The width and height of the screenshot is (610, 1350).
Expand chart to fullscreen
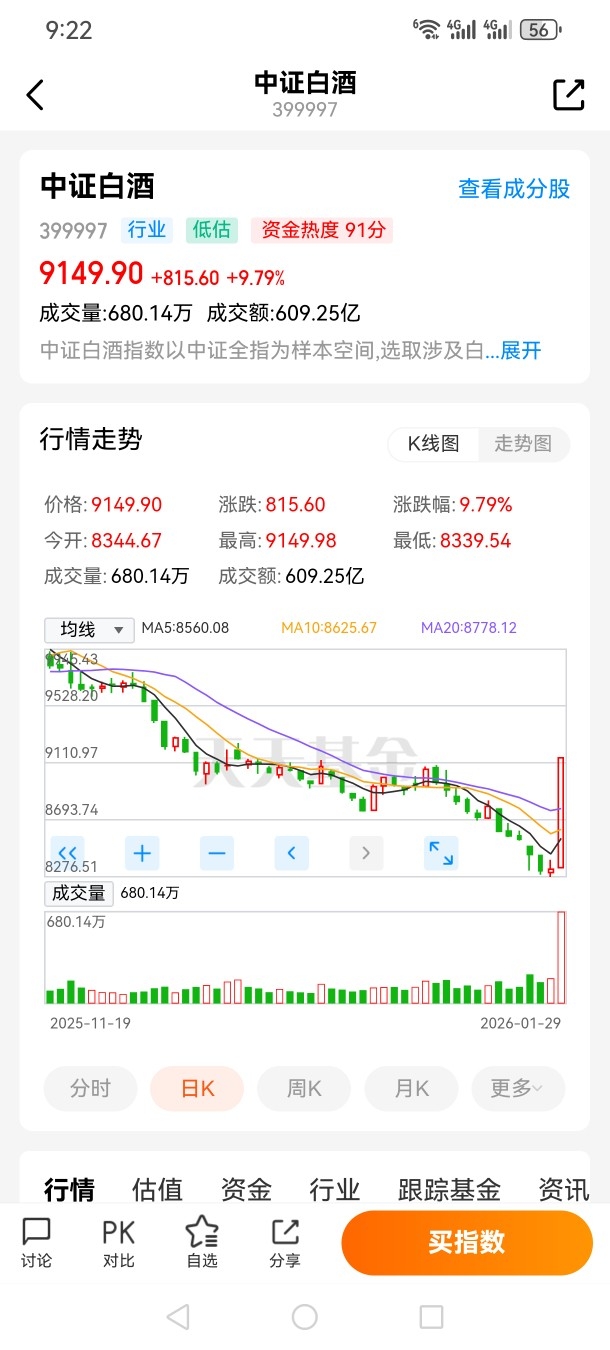pos(441,853)
